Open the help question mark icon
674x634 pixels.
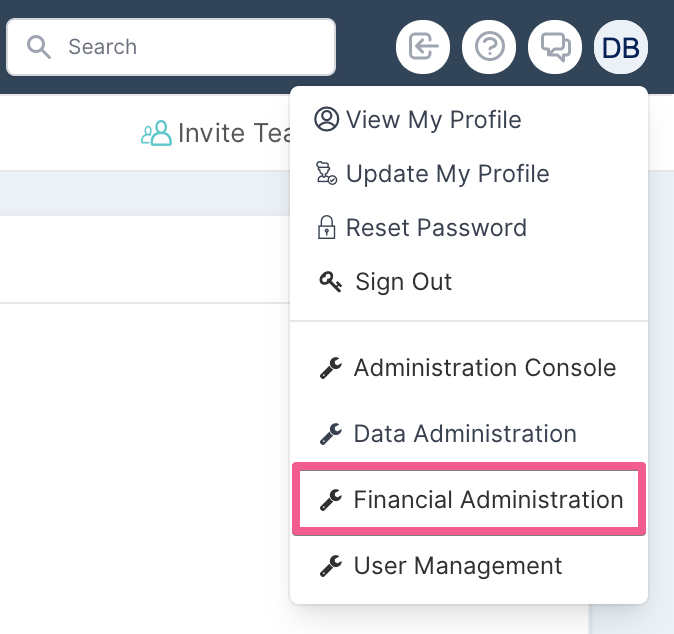489,47
